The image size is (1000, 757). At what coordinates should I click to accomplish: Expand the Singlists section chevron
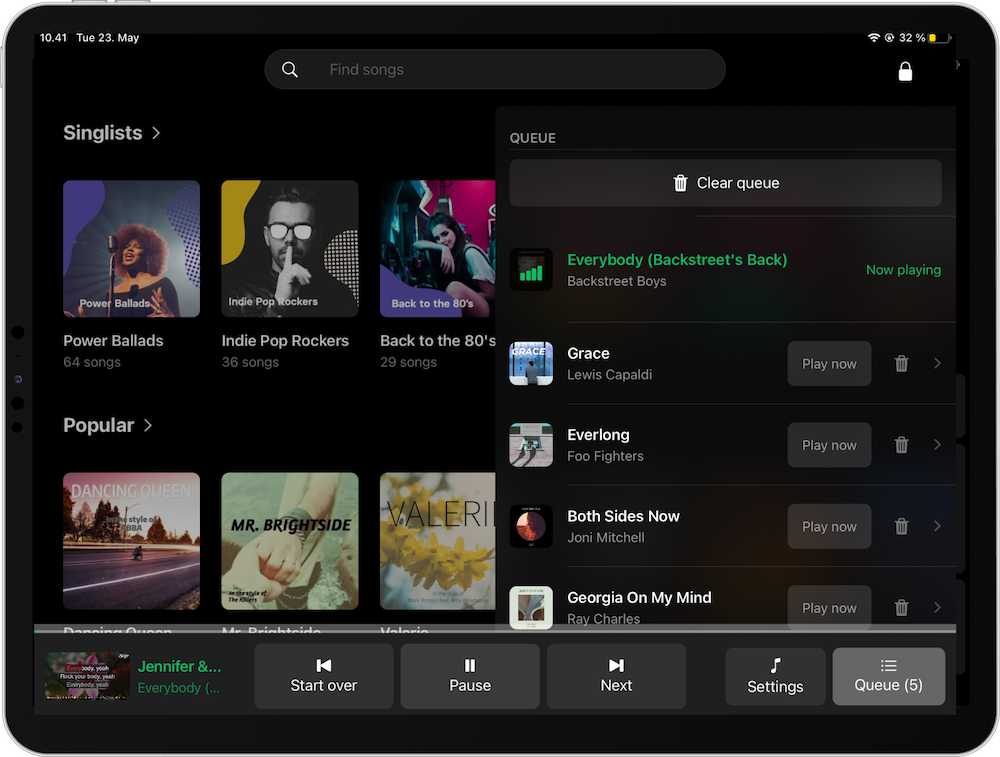[156, 133]
